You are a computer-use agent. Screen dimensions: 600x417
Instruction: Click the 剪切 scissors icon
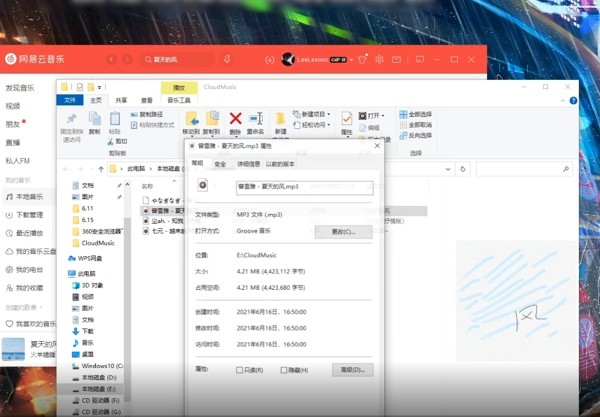coord(111,142)
